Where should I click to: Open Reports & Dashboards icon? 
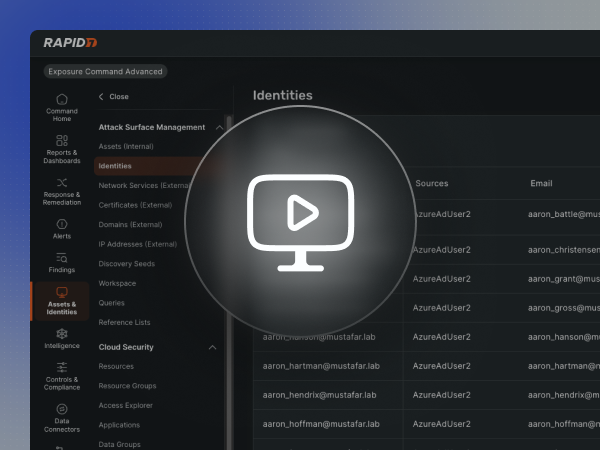tap(62, 141)
